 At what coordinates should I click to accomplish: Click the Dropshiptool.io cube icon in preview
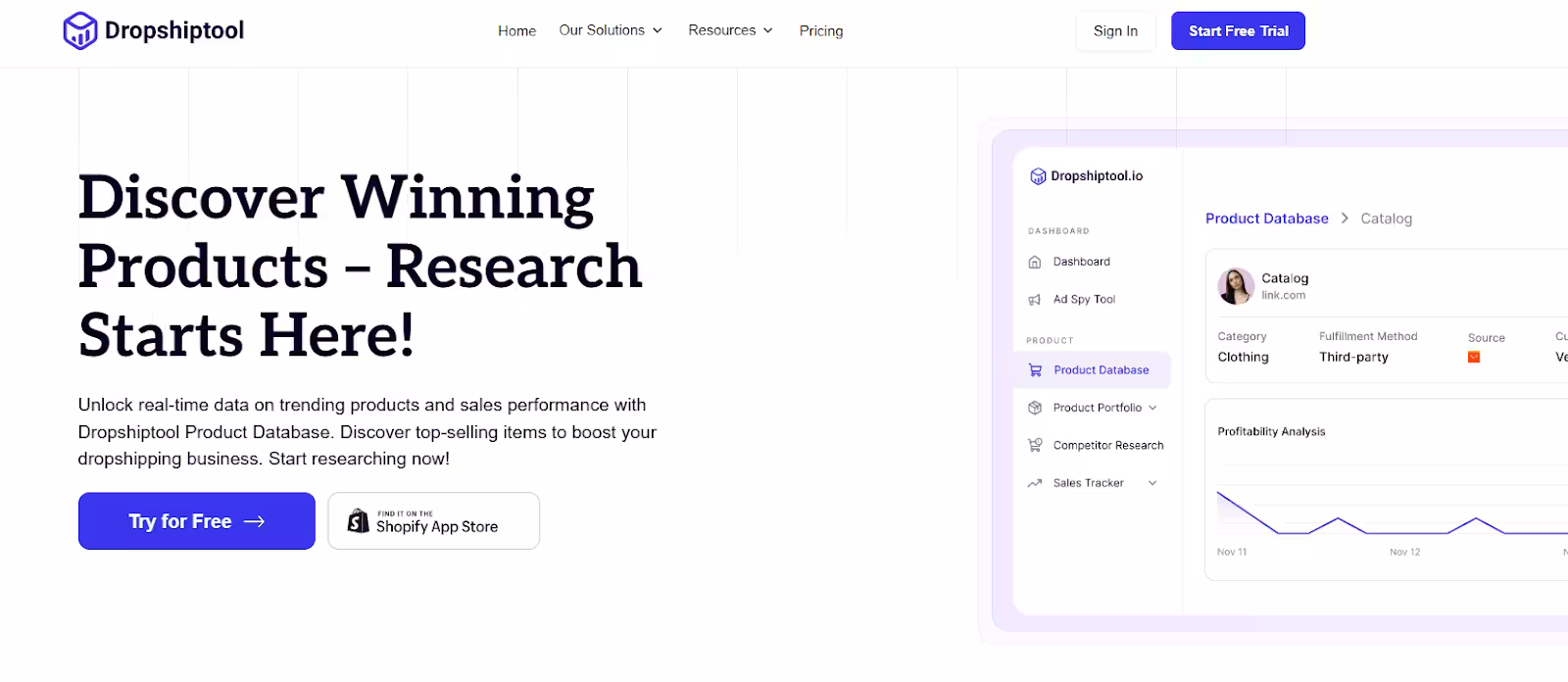coord(1038,176)
